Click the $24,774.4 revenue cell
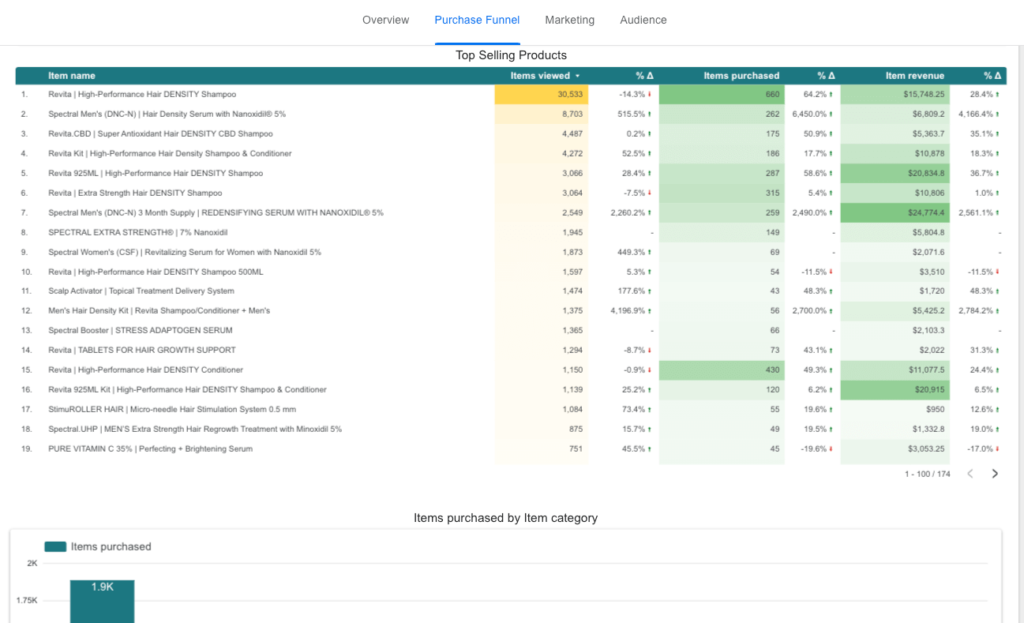 (895, 212)
